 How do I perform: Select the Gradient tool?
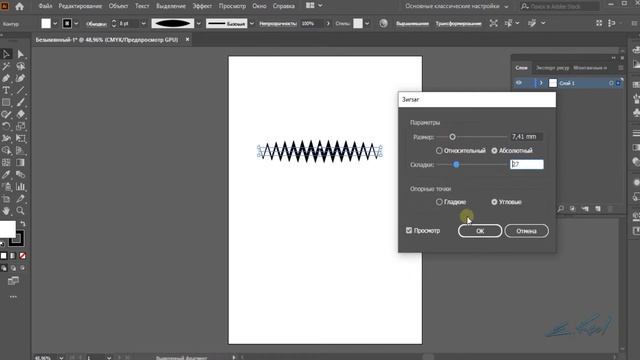[x=20, y=162]
